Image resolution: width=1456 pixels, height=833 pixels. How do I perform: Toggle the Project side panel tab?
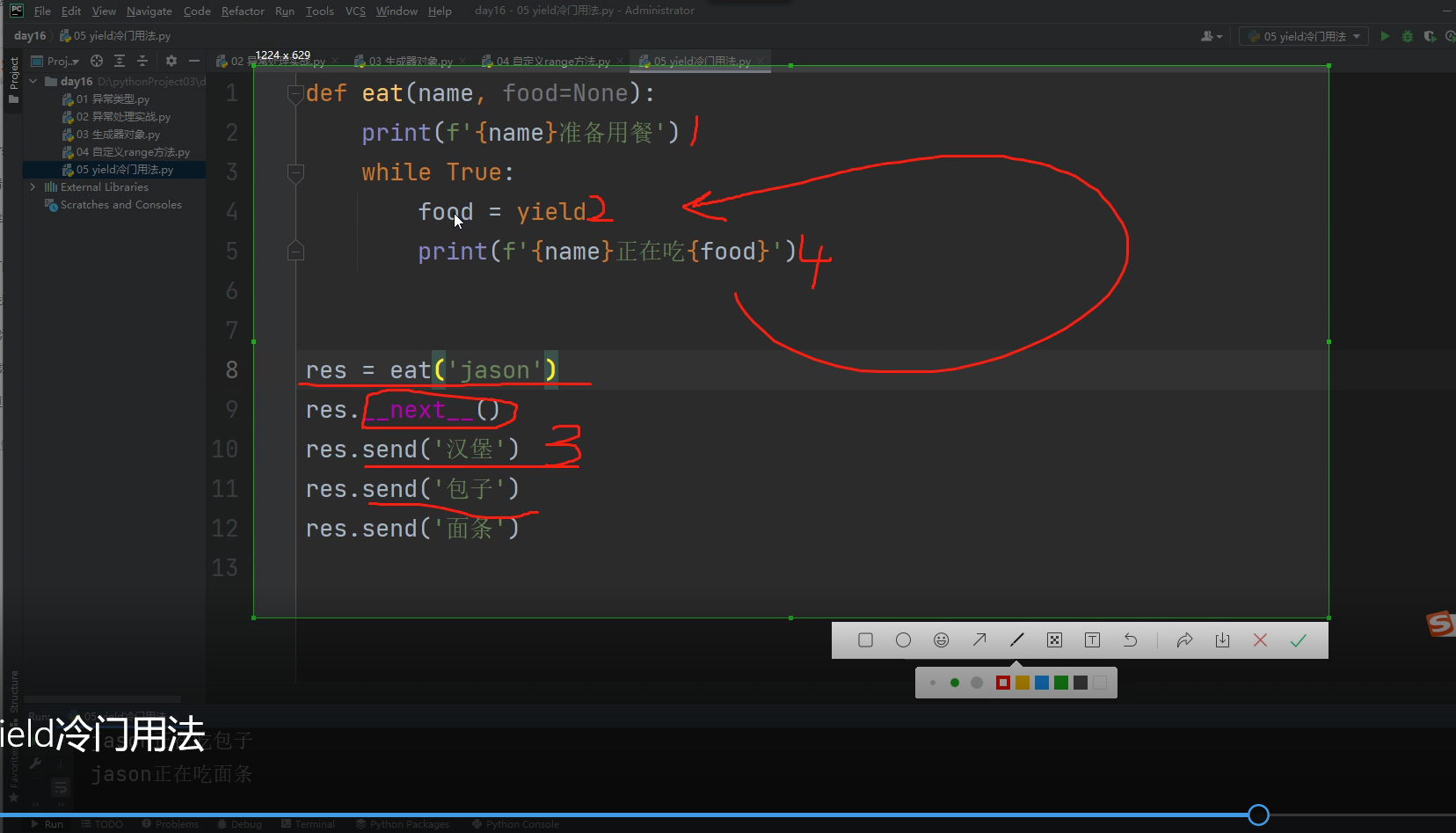(x=13, y=79)
